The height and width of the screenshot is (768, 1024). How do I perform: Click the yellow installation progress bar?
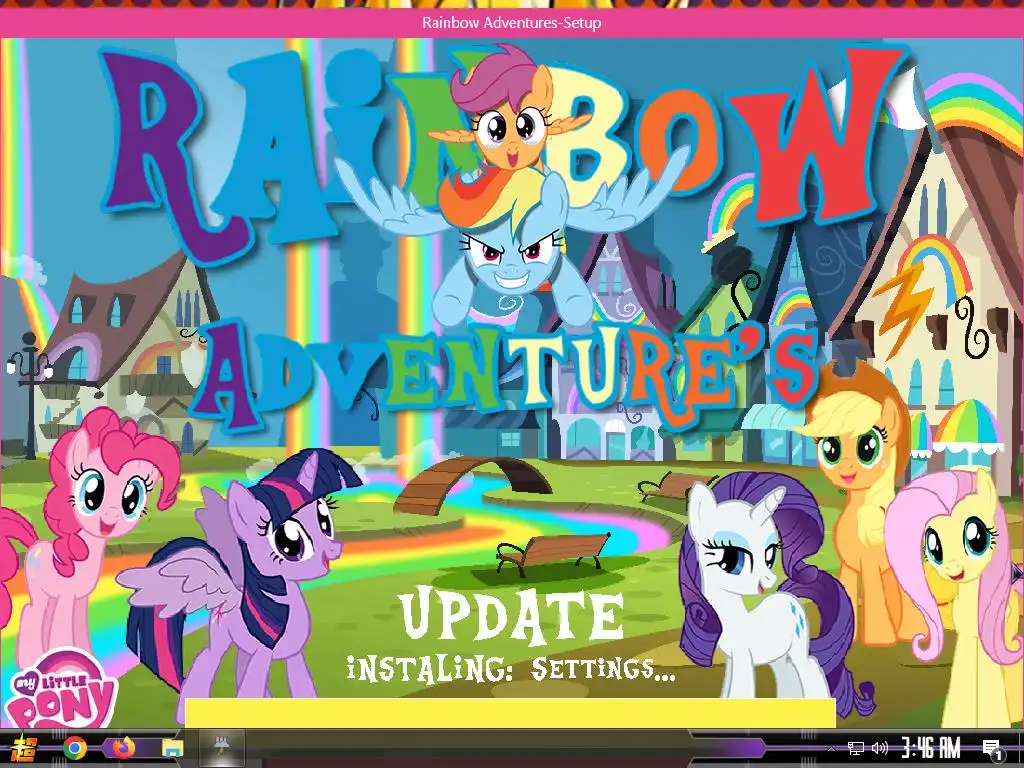(510, 713)
